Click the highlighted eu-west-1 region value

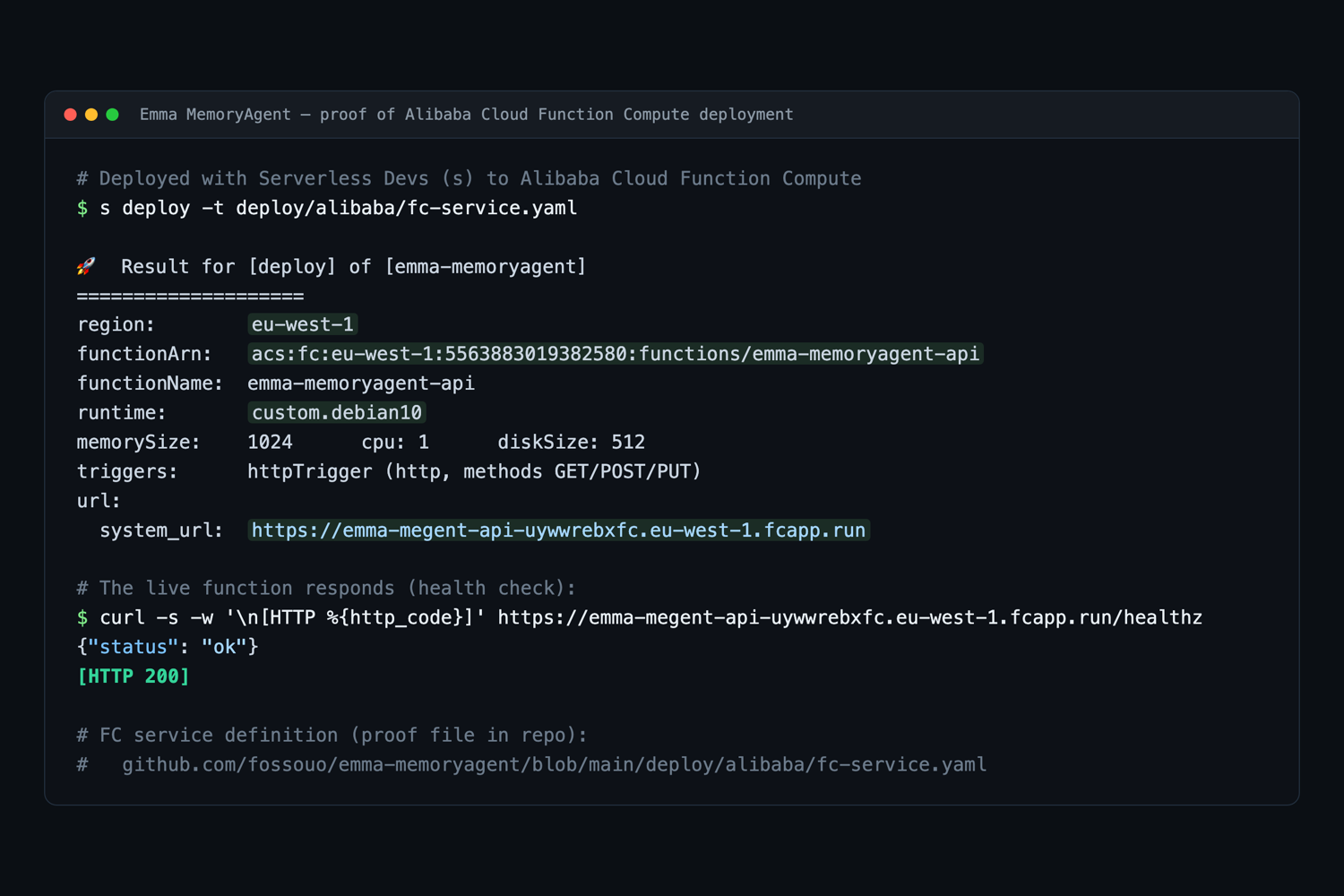[303, 324]
